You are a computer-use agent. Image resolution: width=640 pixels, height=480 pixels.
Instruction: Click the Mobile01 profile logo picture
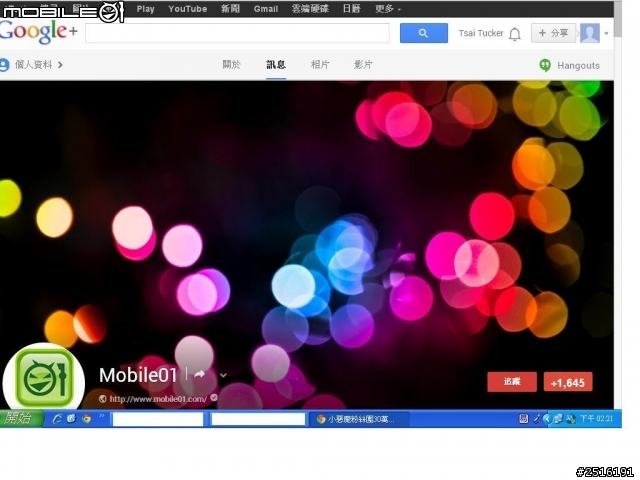pos(44,379)
